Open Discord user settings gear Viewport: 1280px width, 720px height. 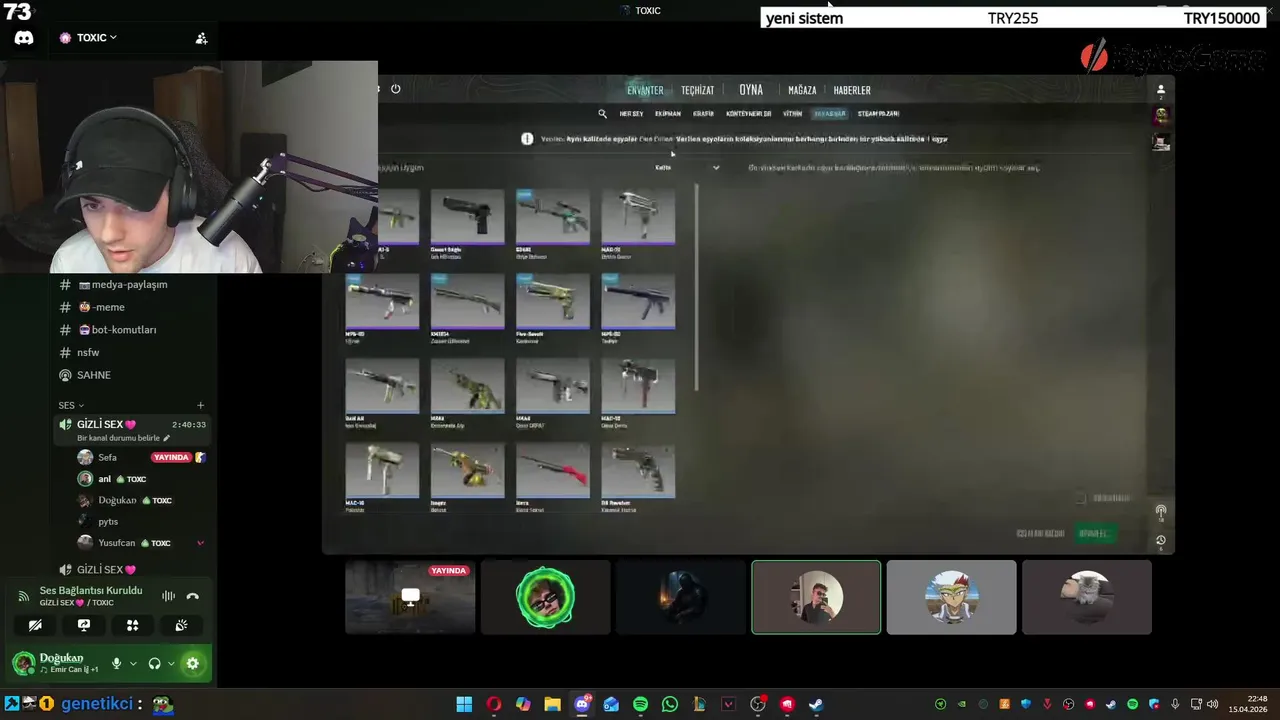point(193,663)
